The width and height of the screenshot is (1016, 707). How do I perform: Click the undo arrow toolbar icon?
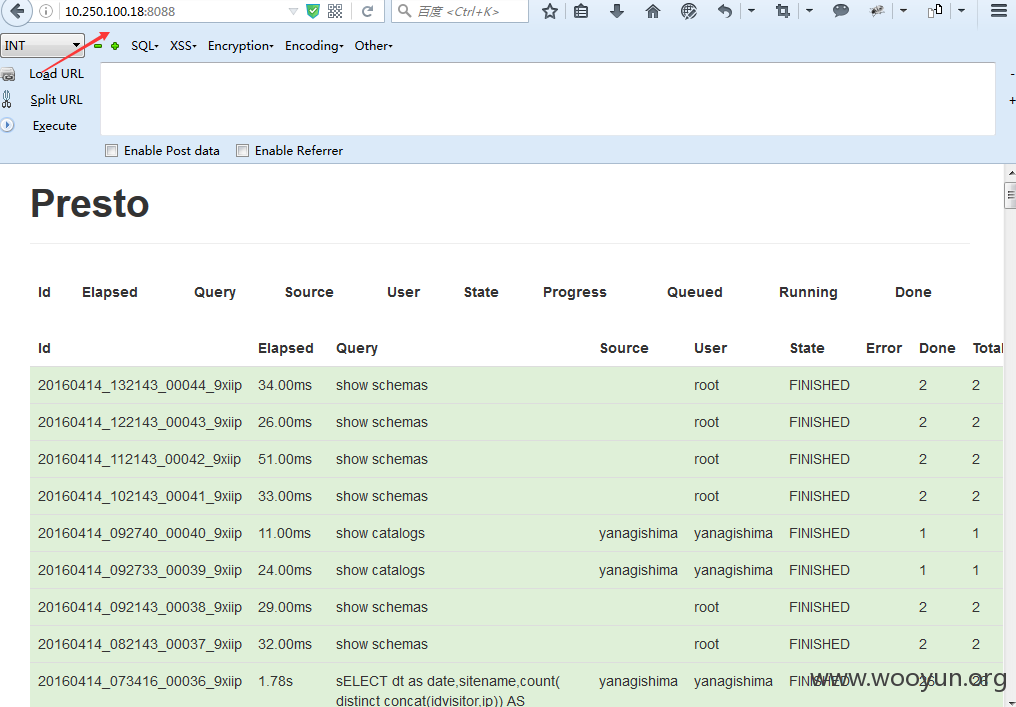(x=725, y=11)
